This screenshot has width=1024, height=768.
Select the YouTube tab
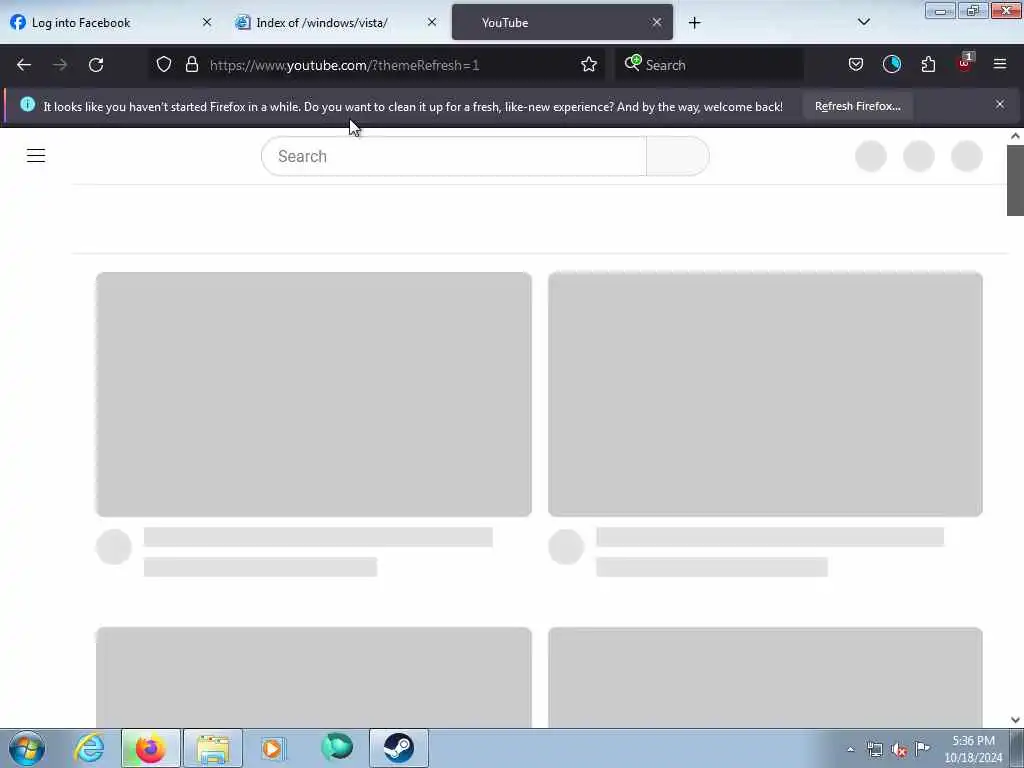coord(562,22)
